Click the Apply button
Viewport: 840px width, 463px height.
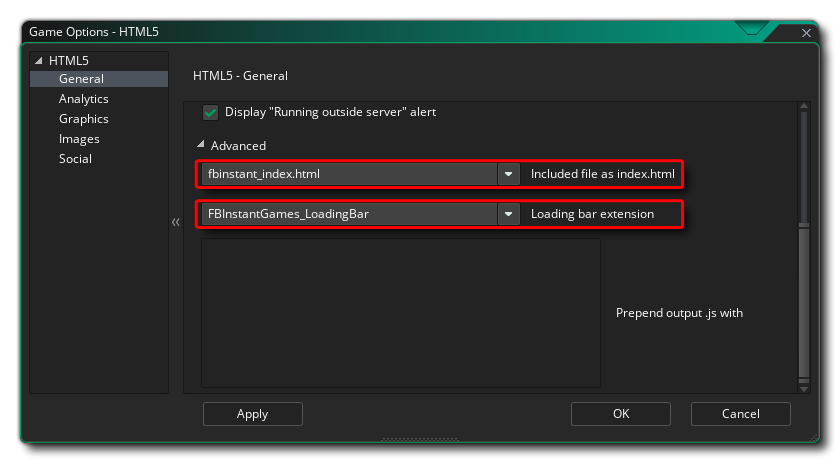click(253, 414)
